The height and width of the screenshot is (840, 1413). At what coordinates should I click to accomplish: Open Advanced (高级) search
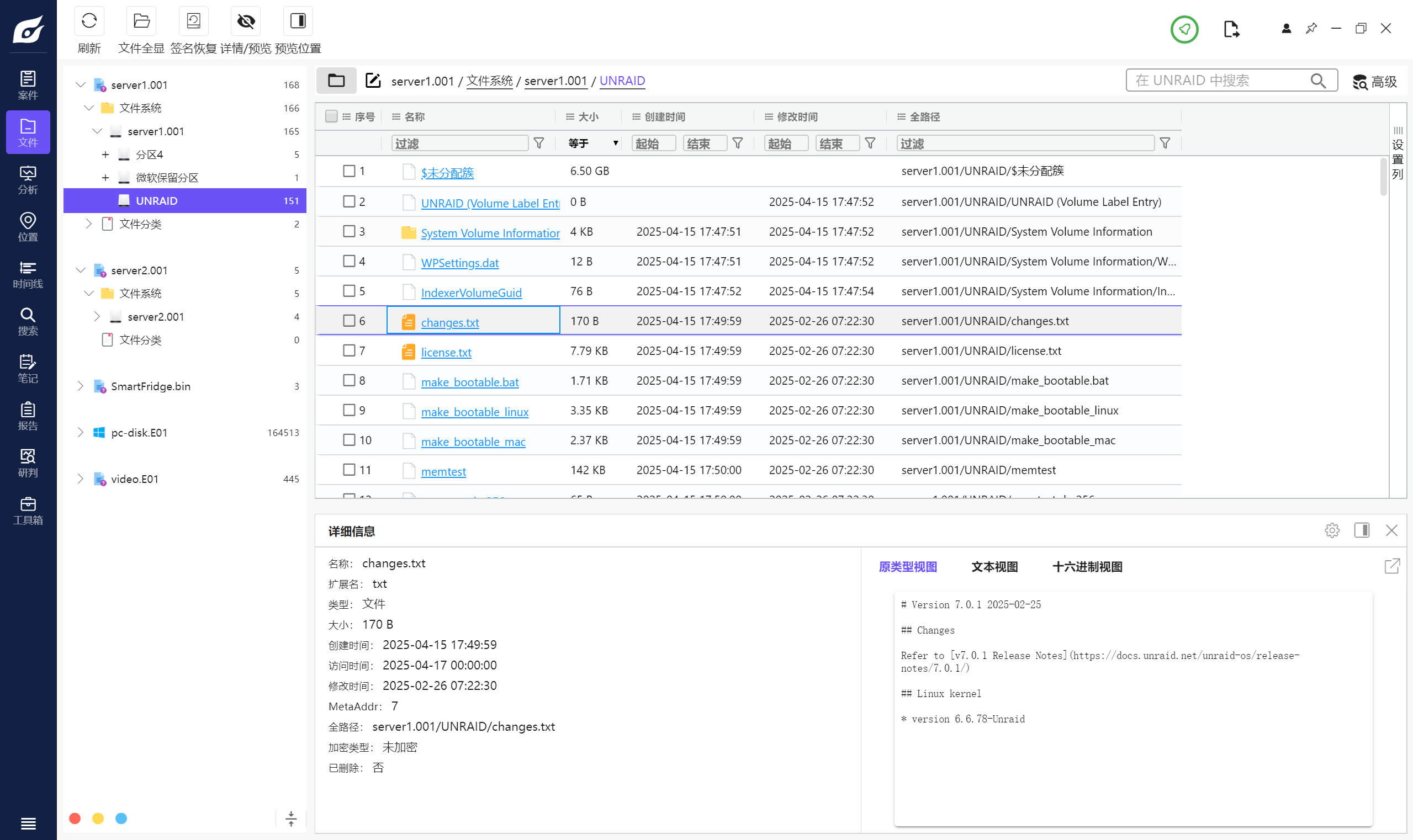[x=1375, y=82]
